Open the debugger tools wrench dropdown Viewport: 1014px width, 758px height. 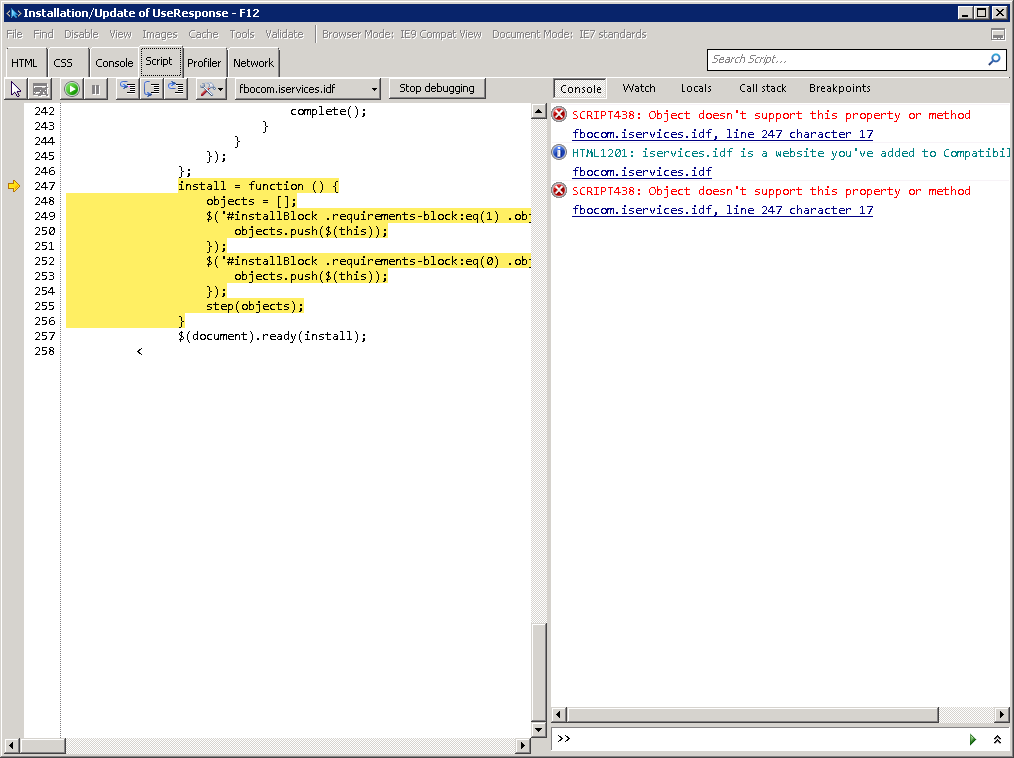pos(211,89)
